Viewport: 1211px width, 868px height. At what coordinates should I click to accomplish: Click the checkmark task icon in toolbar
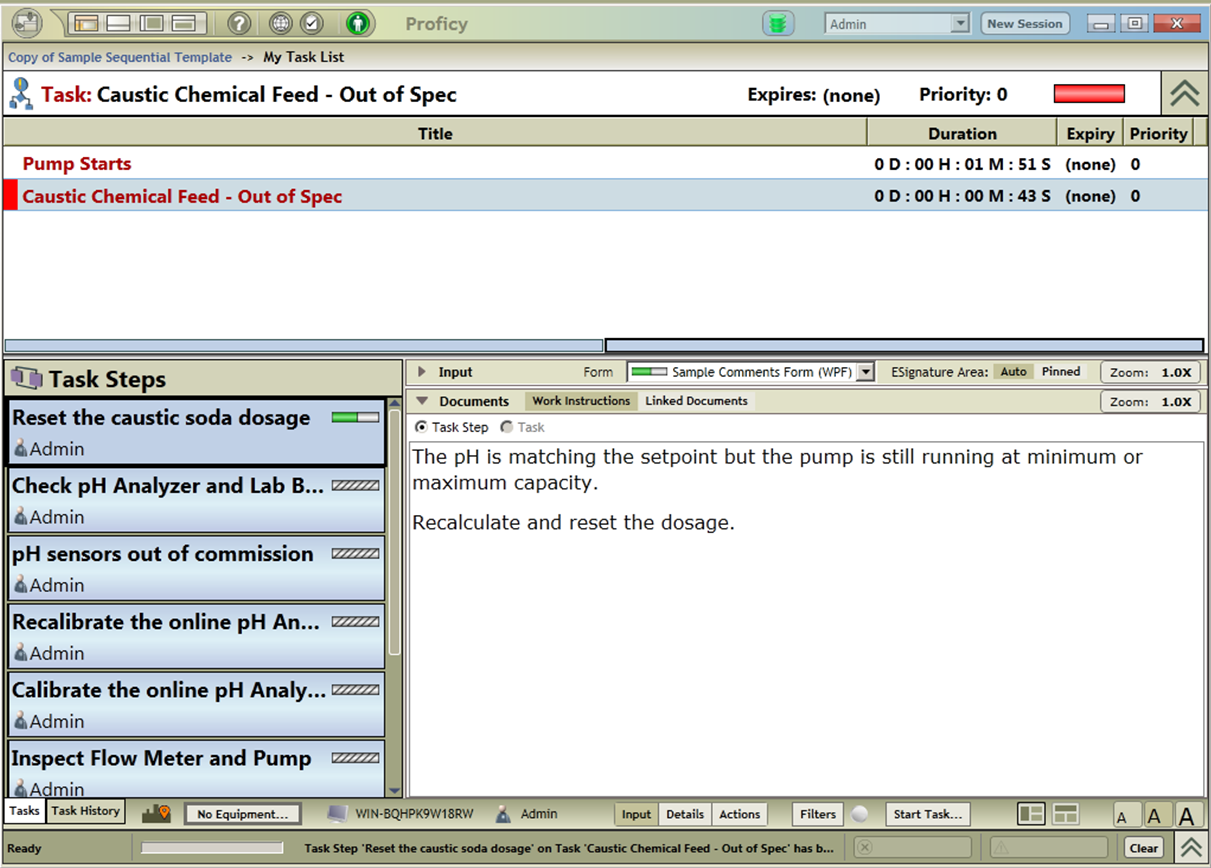tap(311, 23)
